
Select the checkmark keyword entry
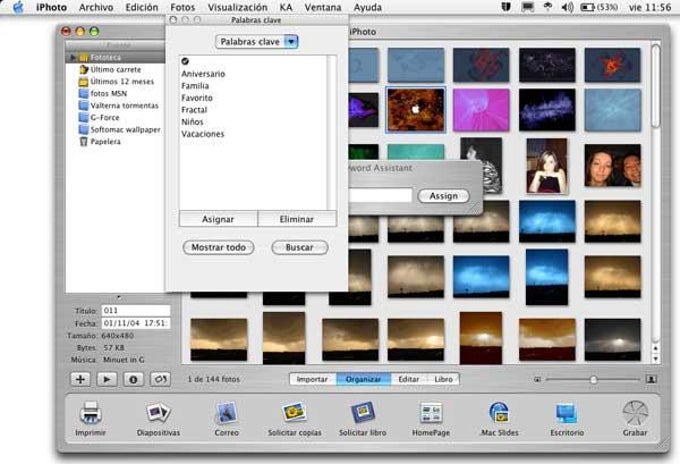(x=185, y=61)
